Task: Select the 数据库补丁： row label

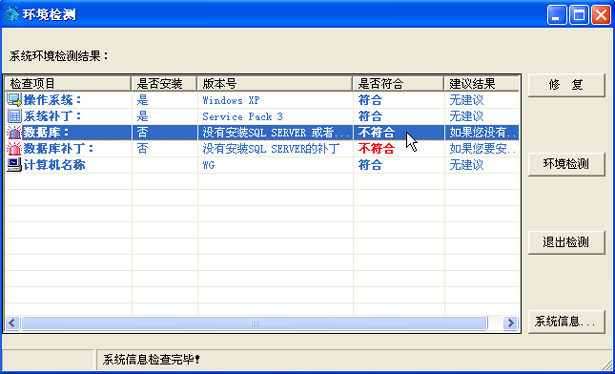Action: 59,149
